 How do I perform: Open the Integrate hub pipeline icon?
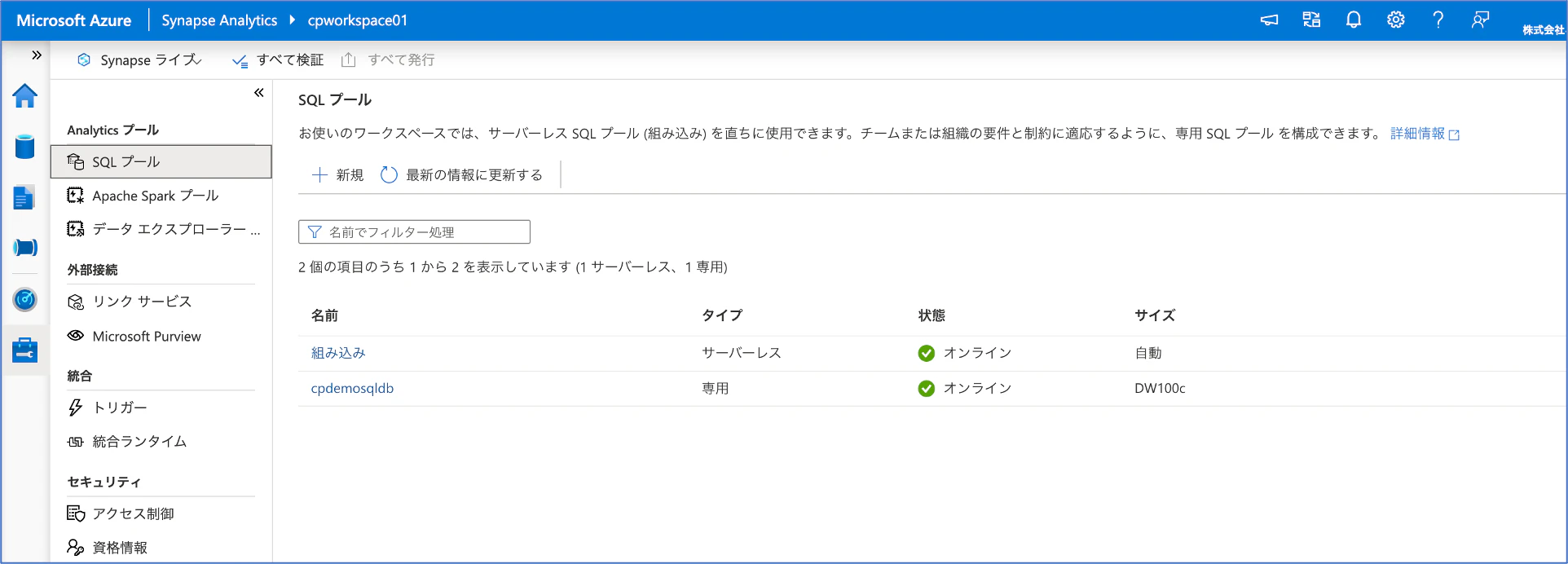[x=25, y=248]
